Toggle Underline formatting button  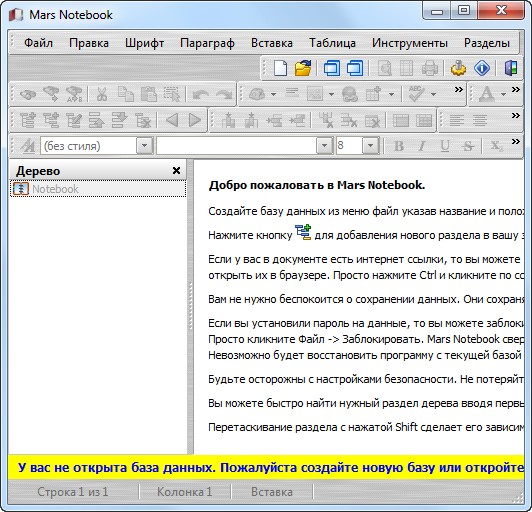pos(445,146)
